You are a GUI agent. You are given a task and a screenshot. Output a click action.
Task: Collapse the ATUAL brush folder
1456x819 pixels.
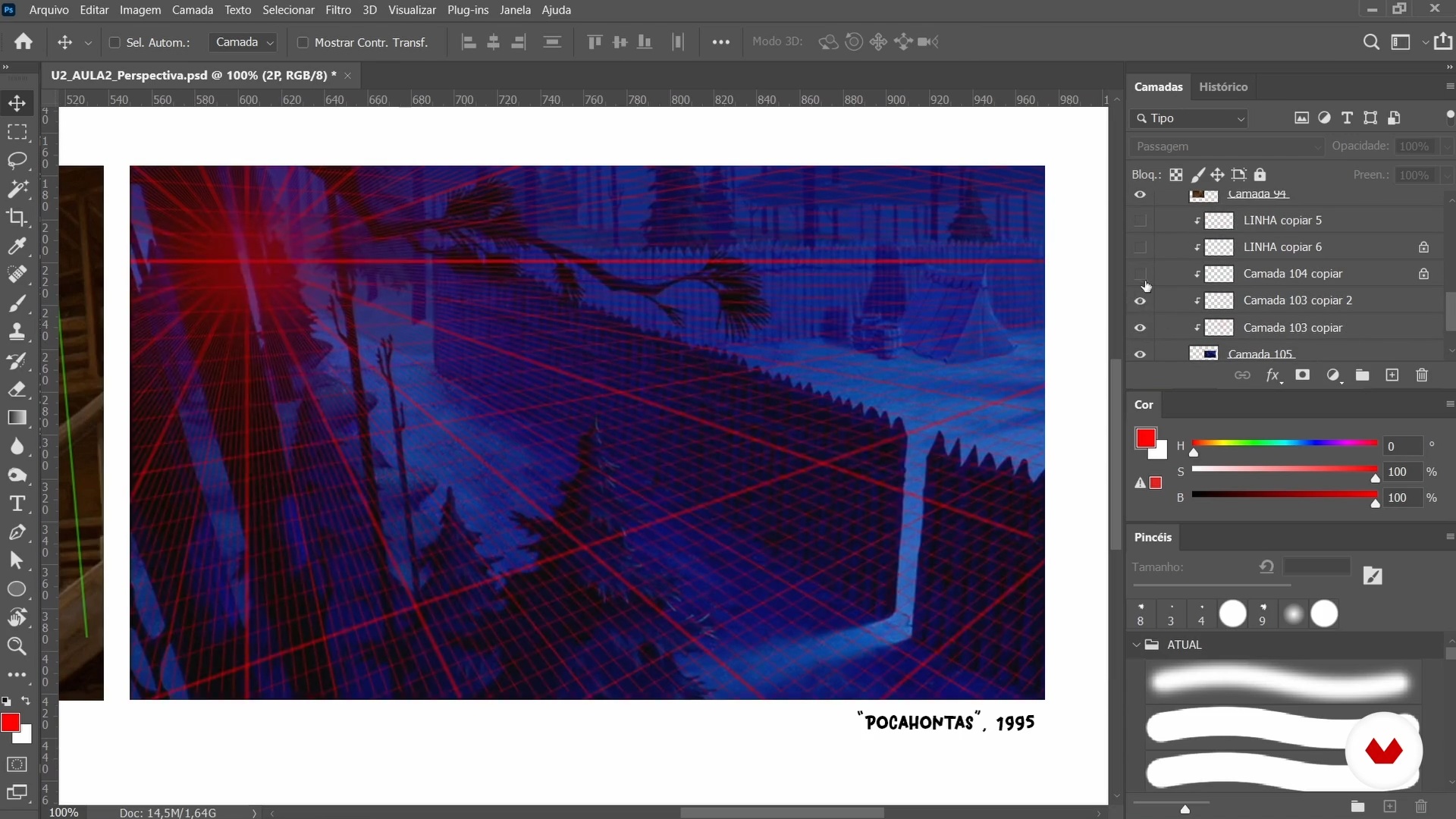(1136, 645)
